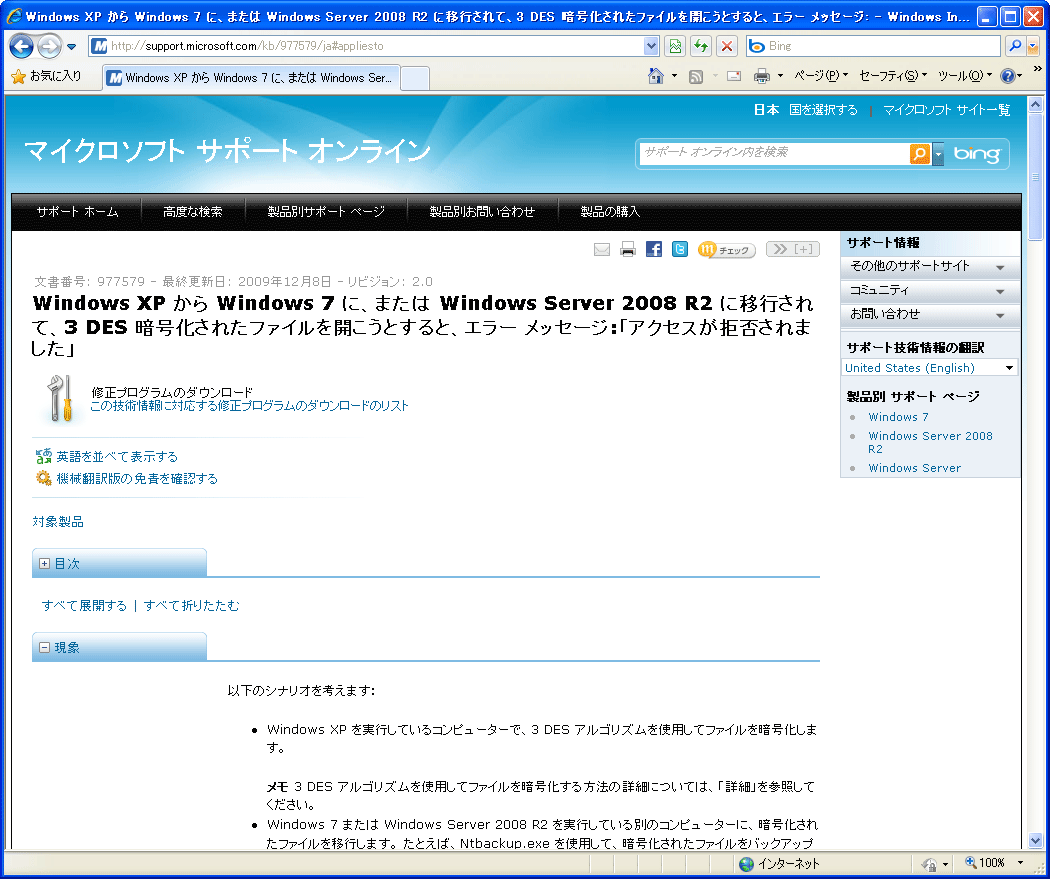
Task: Click the orange site search button
Action: tap(919, 154)
